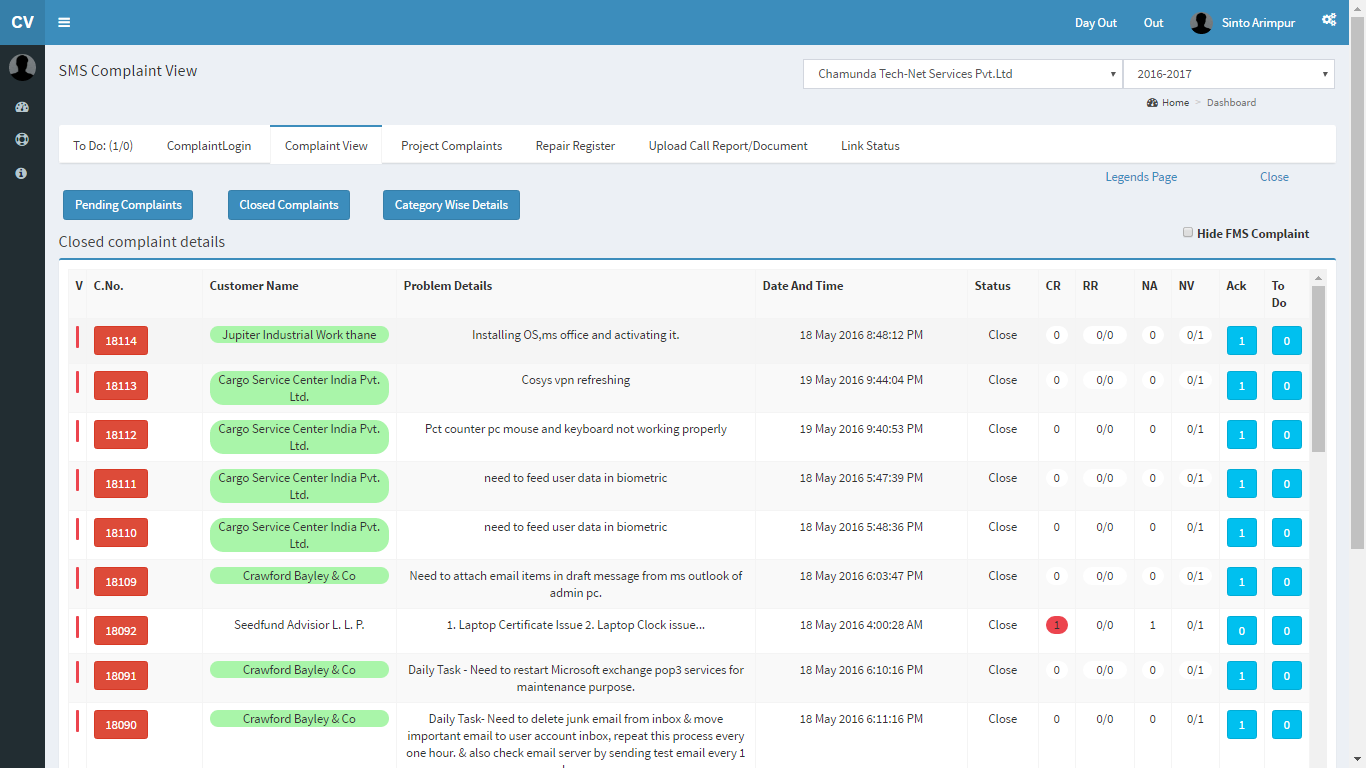Click Seedfund Advisior L. L. P. customer name
This screenshot has height=768, width=1366.
[299, 625]
